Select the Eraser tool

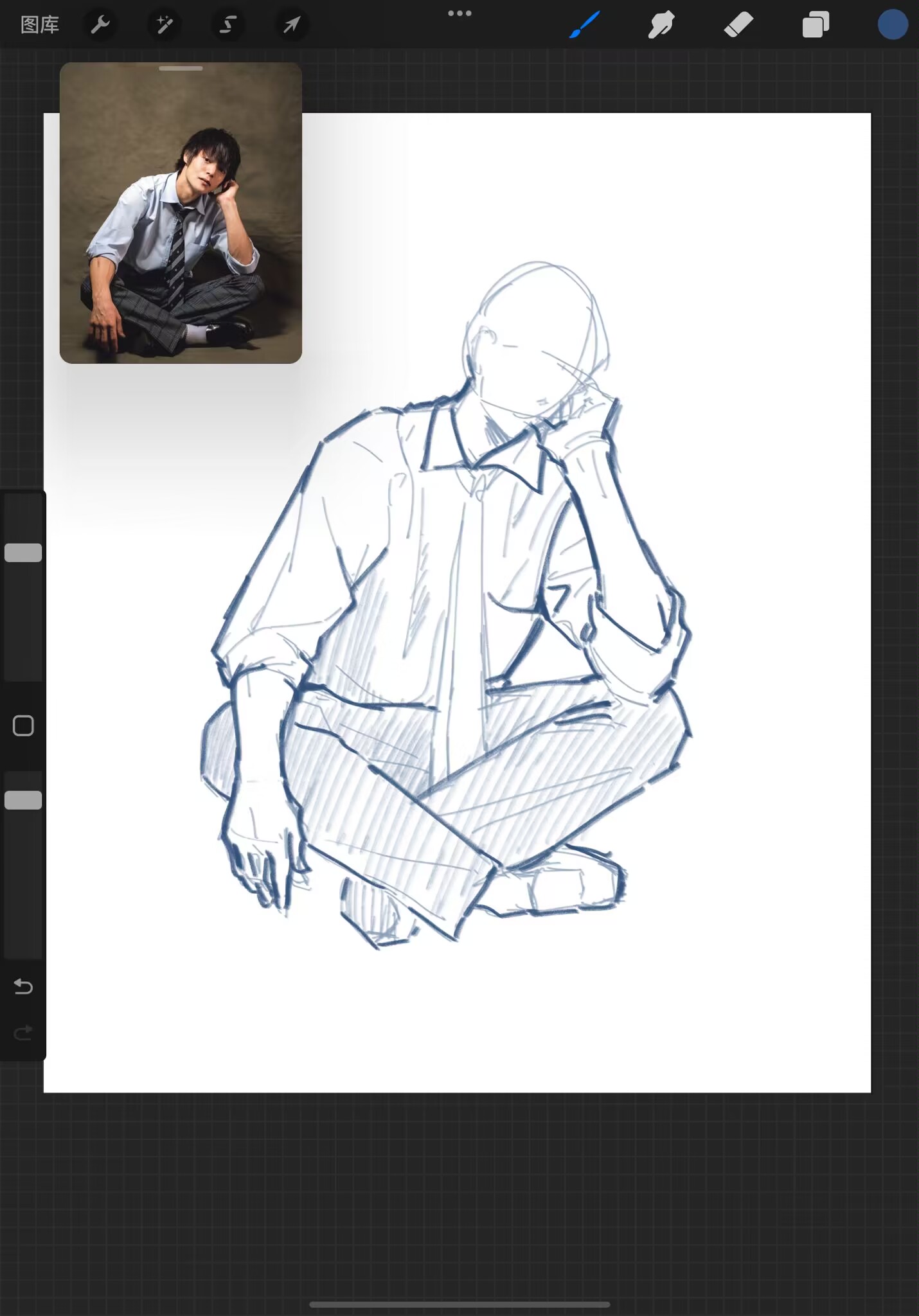click(738, 25)
